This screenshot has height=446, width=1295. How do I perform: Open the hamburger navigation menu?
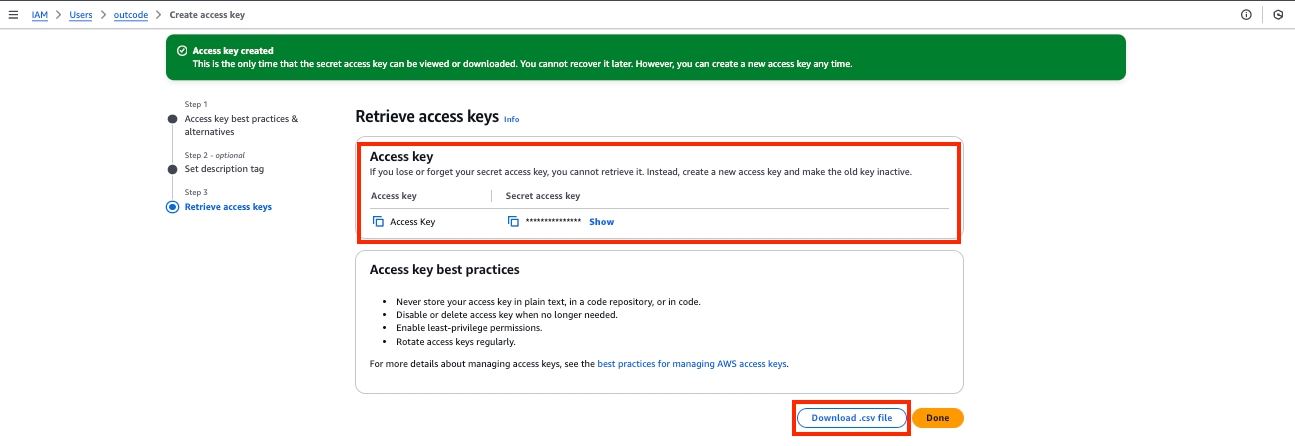point(13,15)
